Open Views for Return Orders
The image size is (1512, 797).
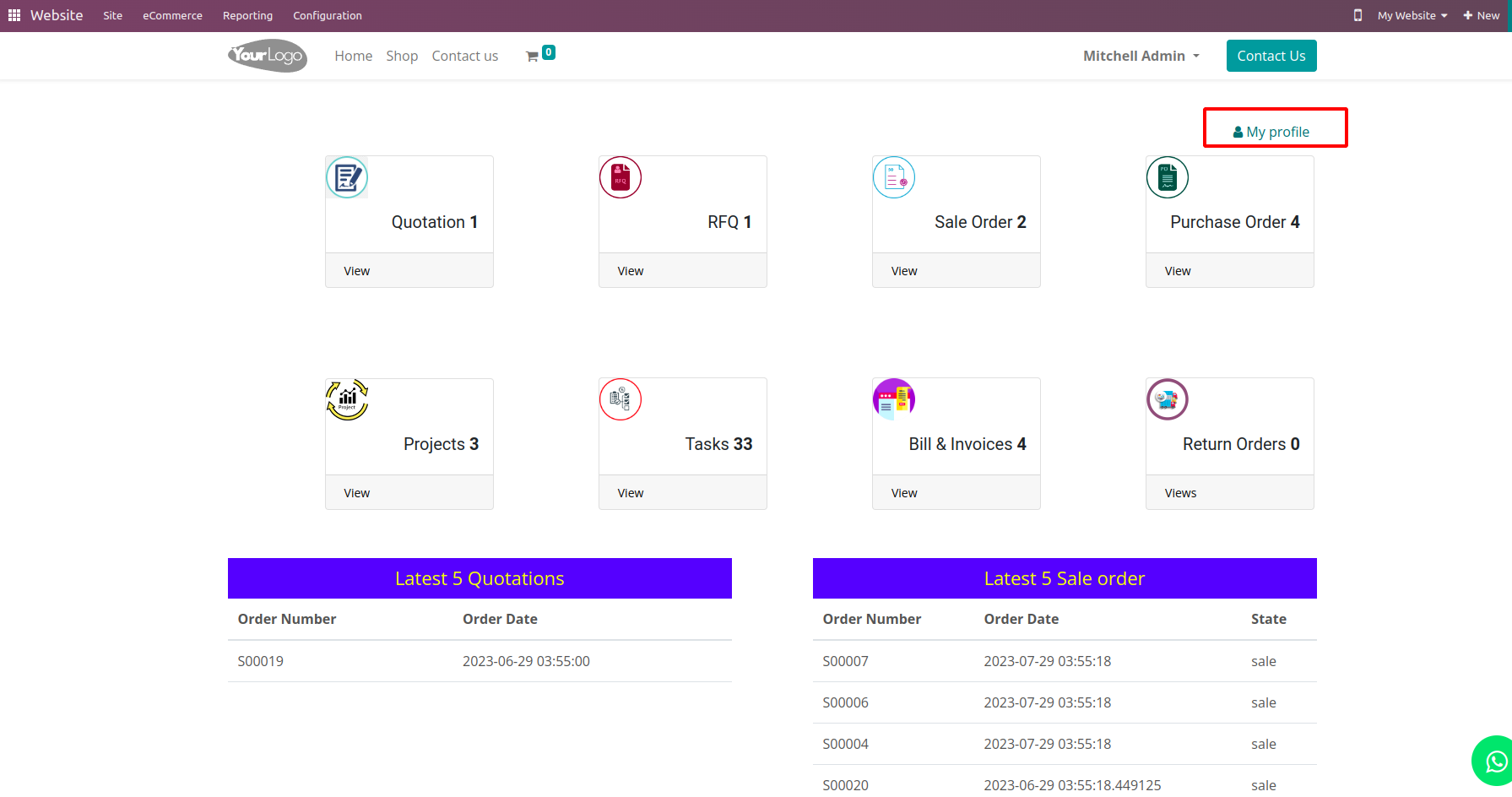tap(1180, 493)
